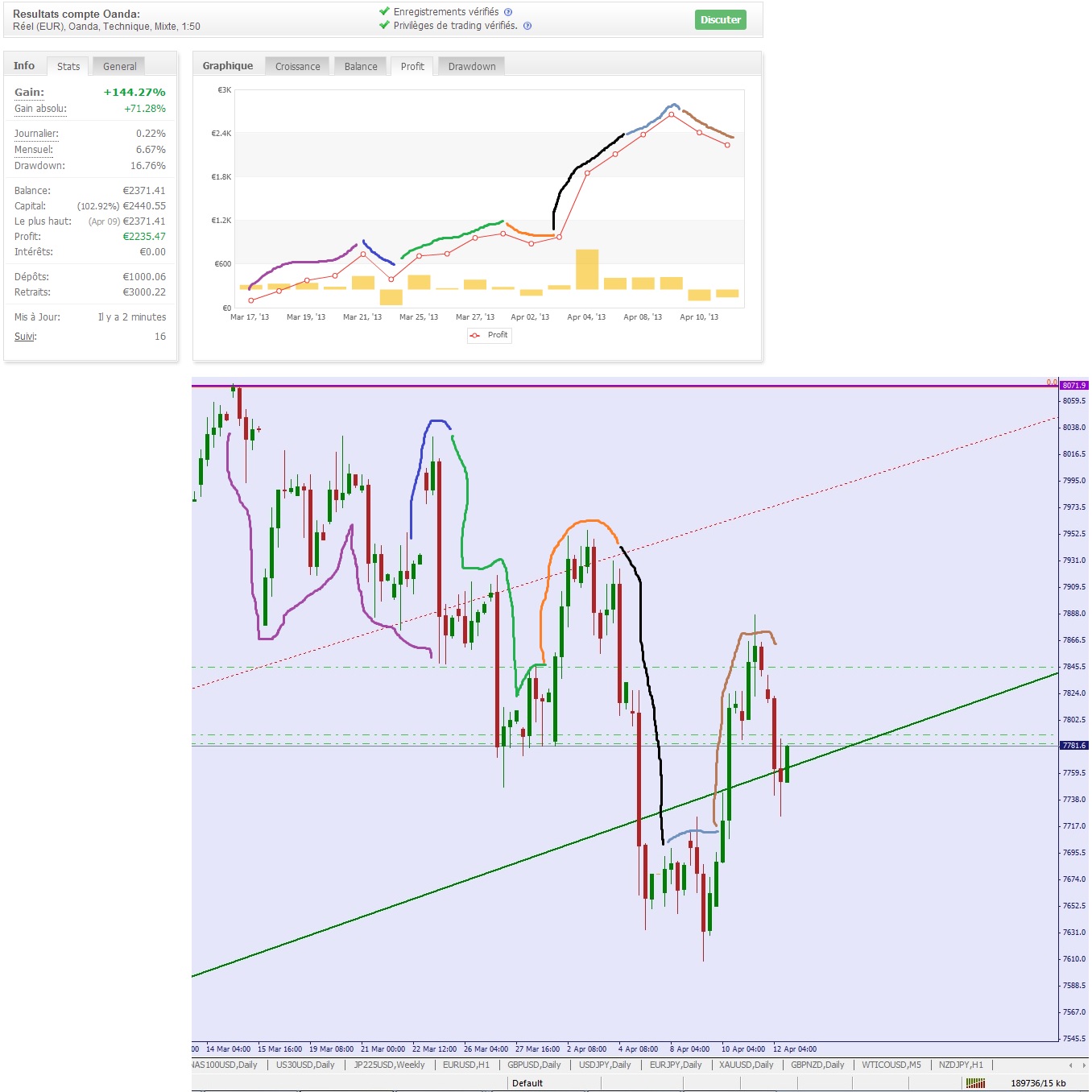Image resolution: width=1092 pixels, height=1092 pixels.
Task: Click the Mensuel label link
Action: click(x=34, y=150)
